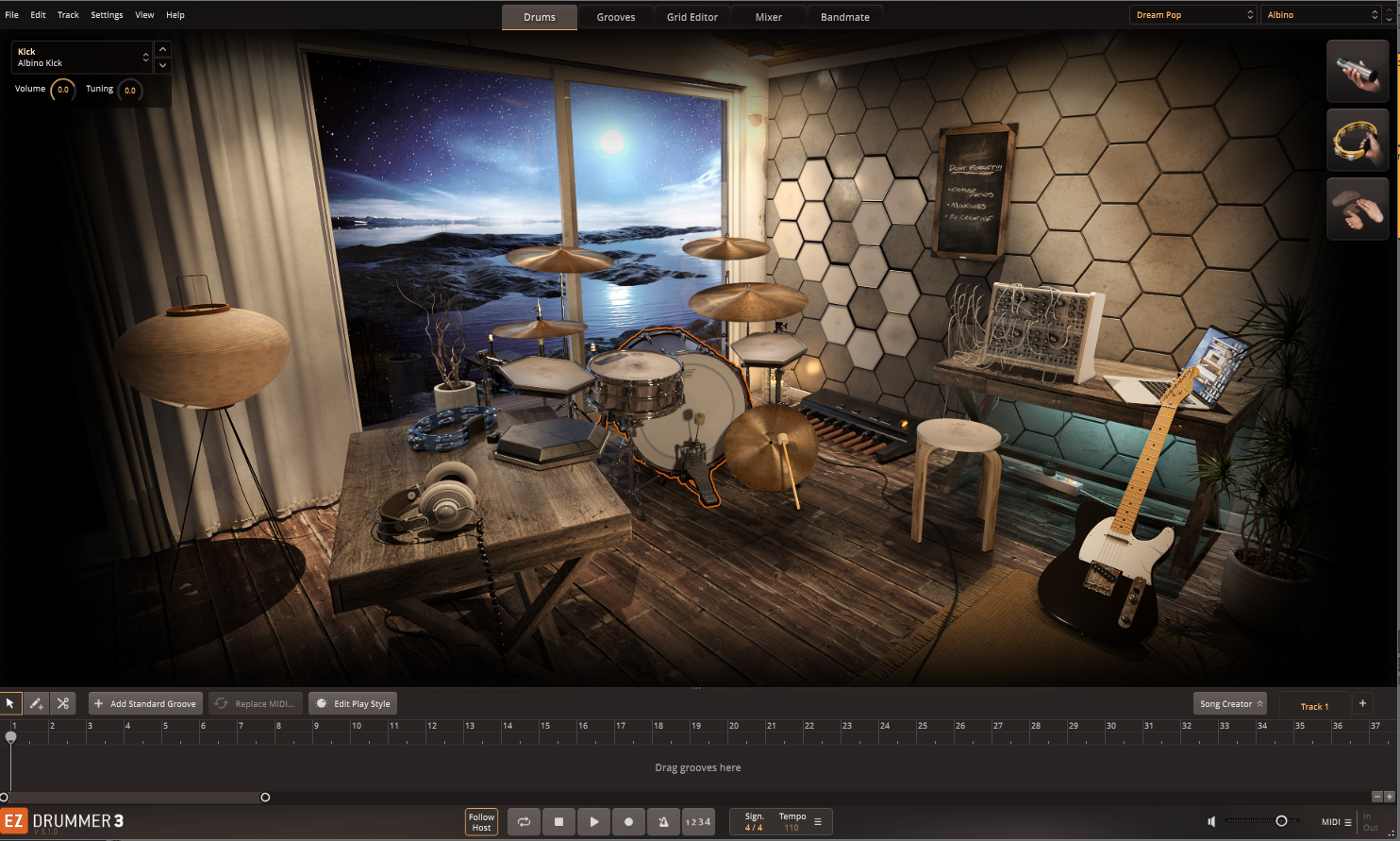Open the Albino preset dropdown

[1320, 15]
